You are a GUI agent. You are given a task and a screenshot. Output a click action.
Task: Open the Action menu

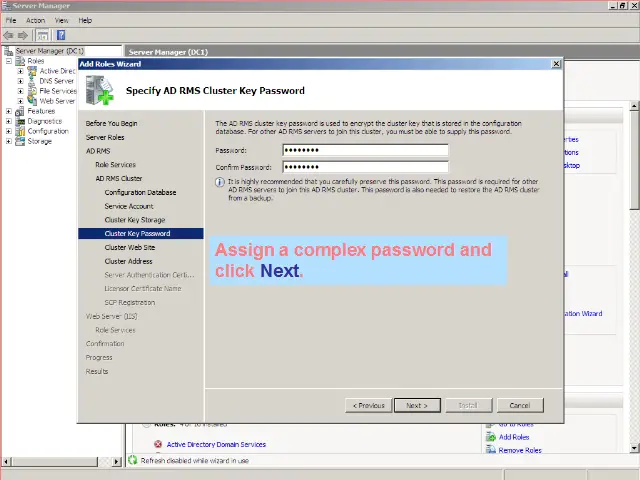click(36, 20)
